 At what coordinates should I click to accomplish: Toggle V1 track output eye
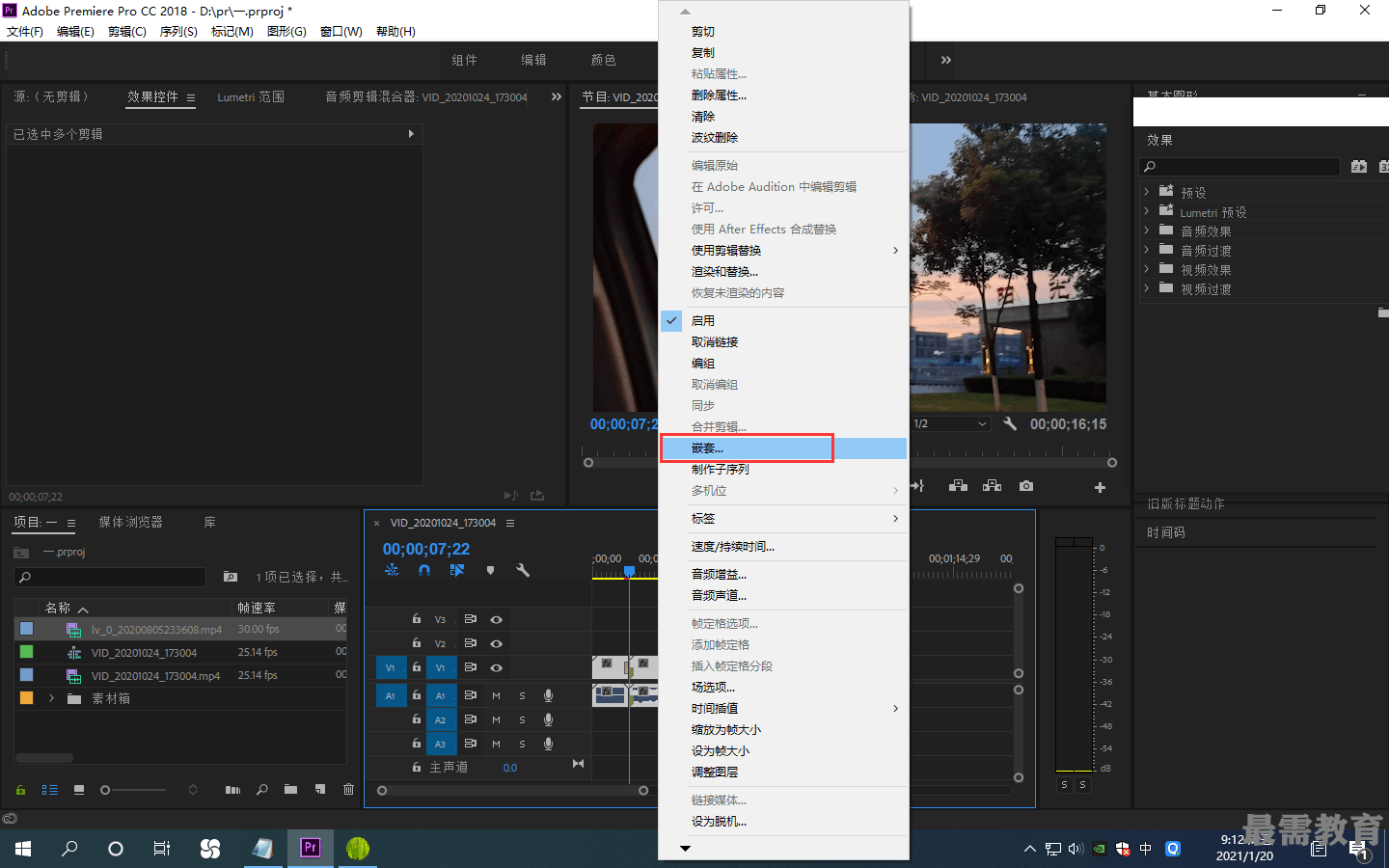click(x=496, y=667)
